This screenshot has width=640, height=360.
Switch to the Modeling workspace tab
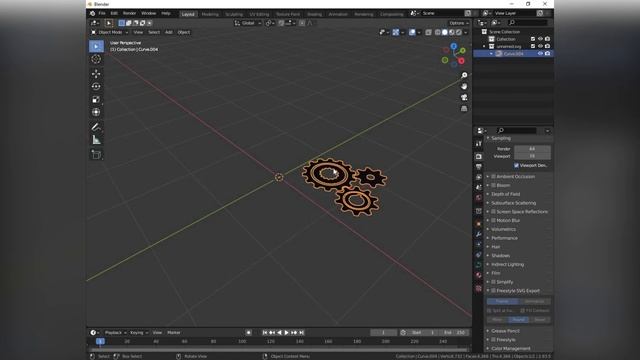point(210,14)
